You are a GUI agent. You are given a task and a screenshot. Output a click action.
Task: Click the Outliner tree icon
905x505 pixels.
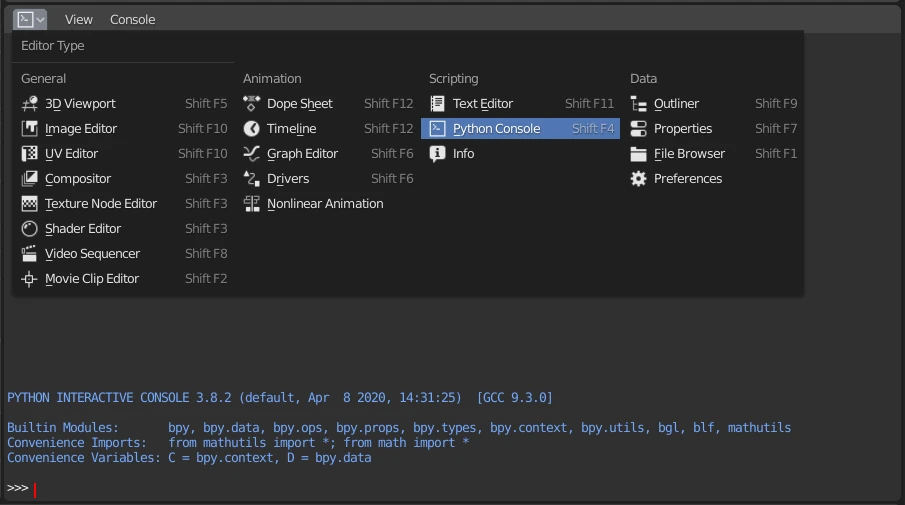(x=638, y=104)
